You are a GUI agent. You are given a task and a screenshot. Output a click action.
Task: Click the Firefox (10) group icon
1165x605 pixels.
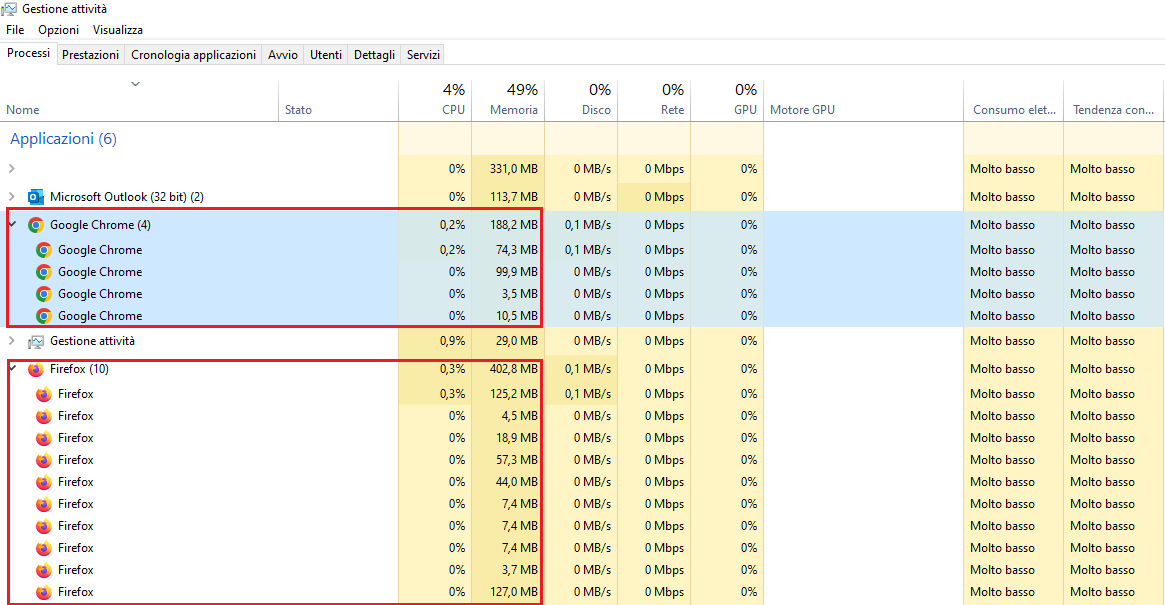point(36,369)
